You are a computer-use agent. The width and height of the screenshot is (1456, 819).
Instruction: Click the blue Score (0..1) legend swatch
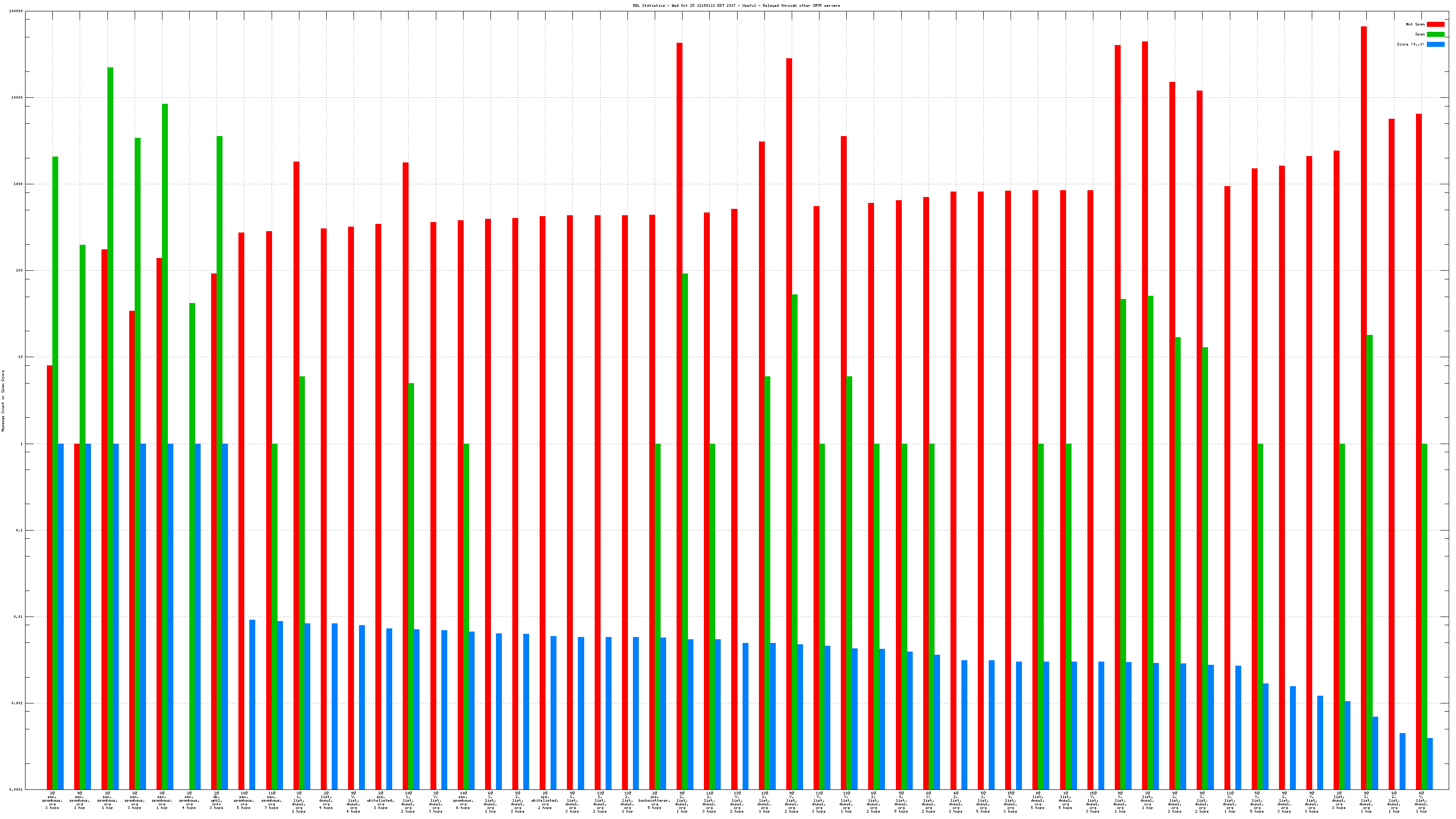(1435, 44)
